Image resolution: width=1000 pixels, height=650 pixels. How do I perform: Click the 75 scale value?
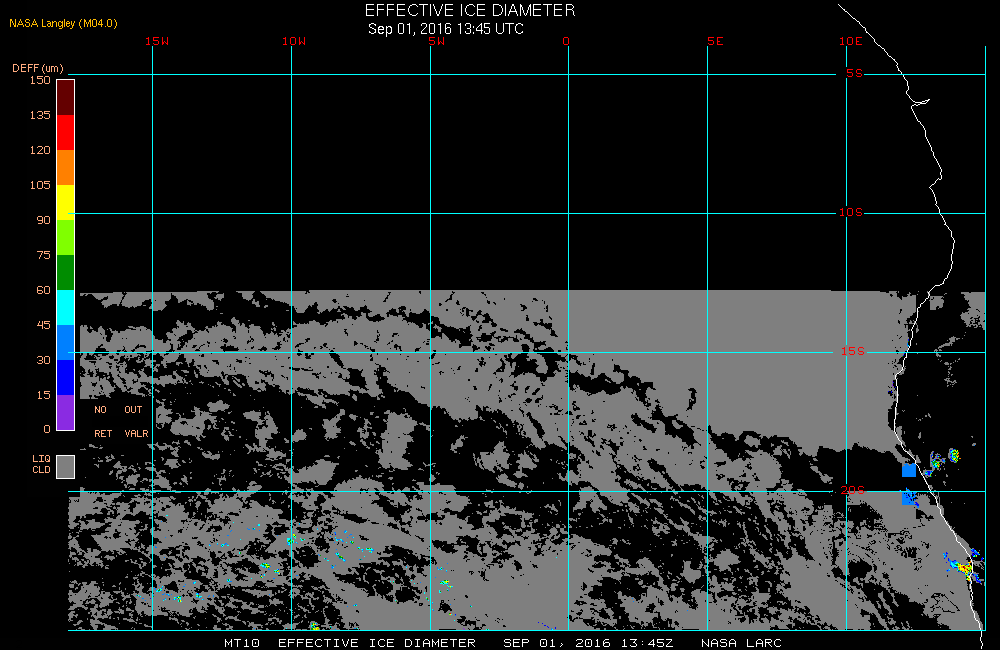pos(43,256)
